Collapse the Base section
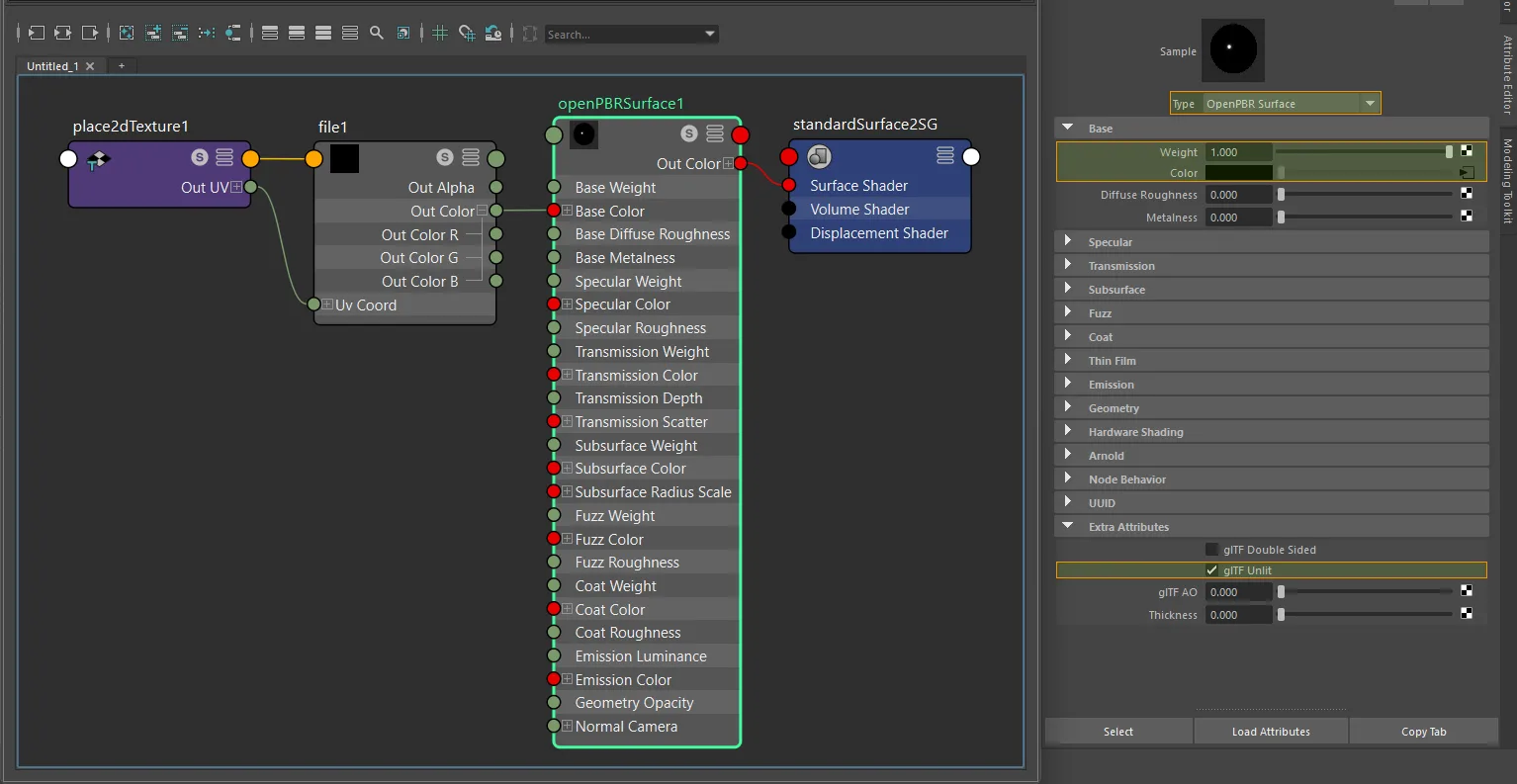 [1068, 128]
